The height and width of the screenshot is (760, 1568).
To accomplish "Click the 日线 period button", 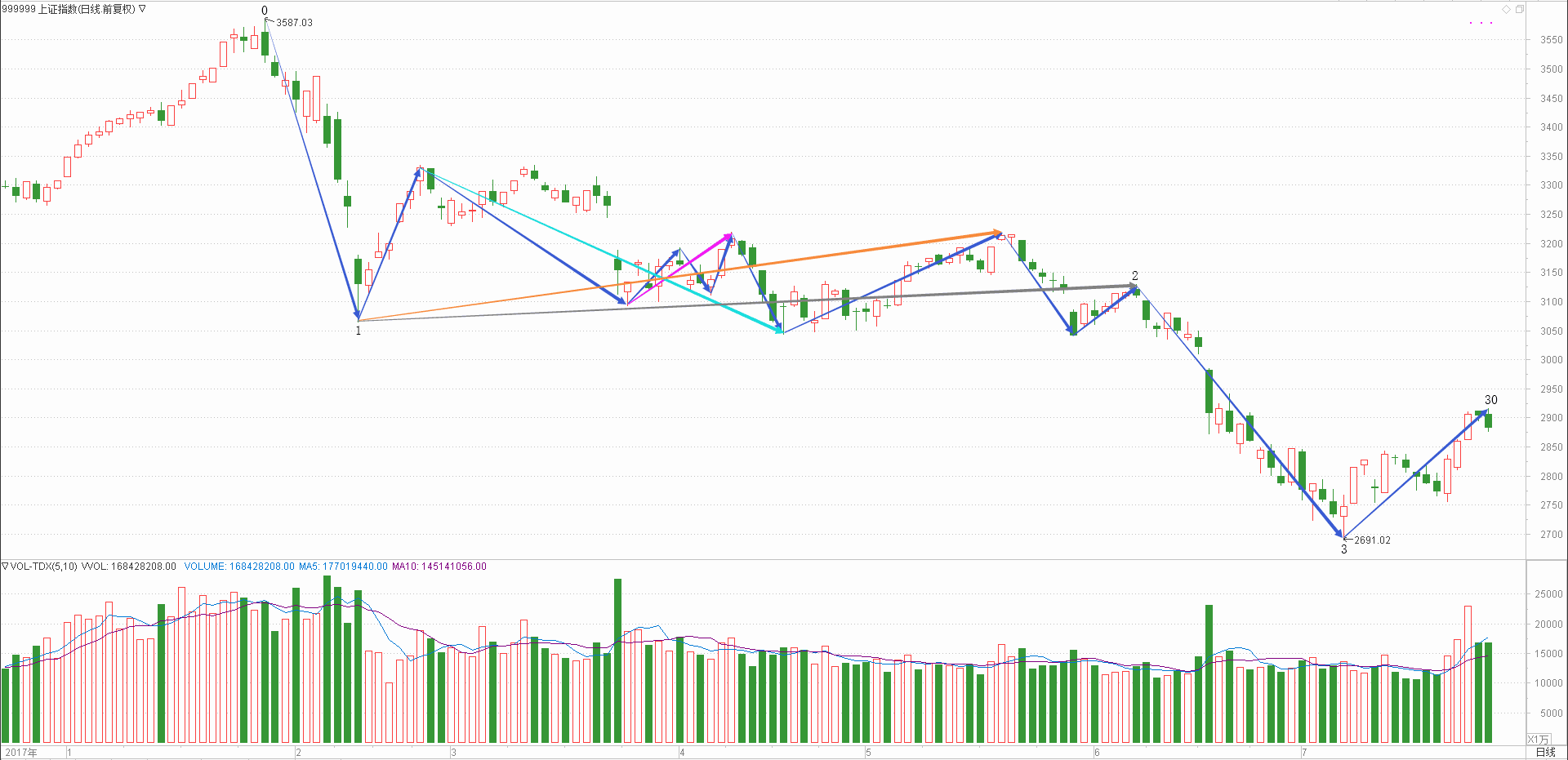I will click(1545, 752).
